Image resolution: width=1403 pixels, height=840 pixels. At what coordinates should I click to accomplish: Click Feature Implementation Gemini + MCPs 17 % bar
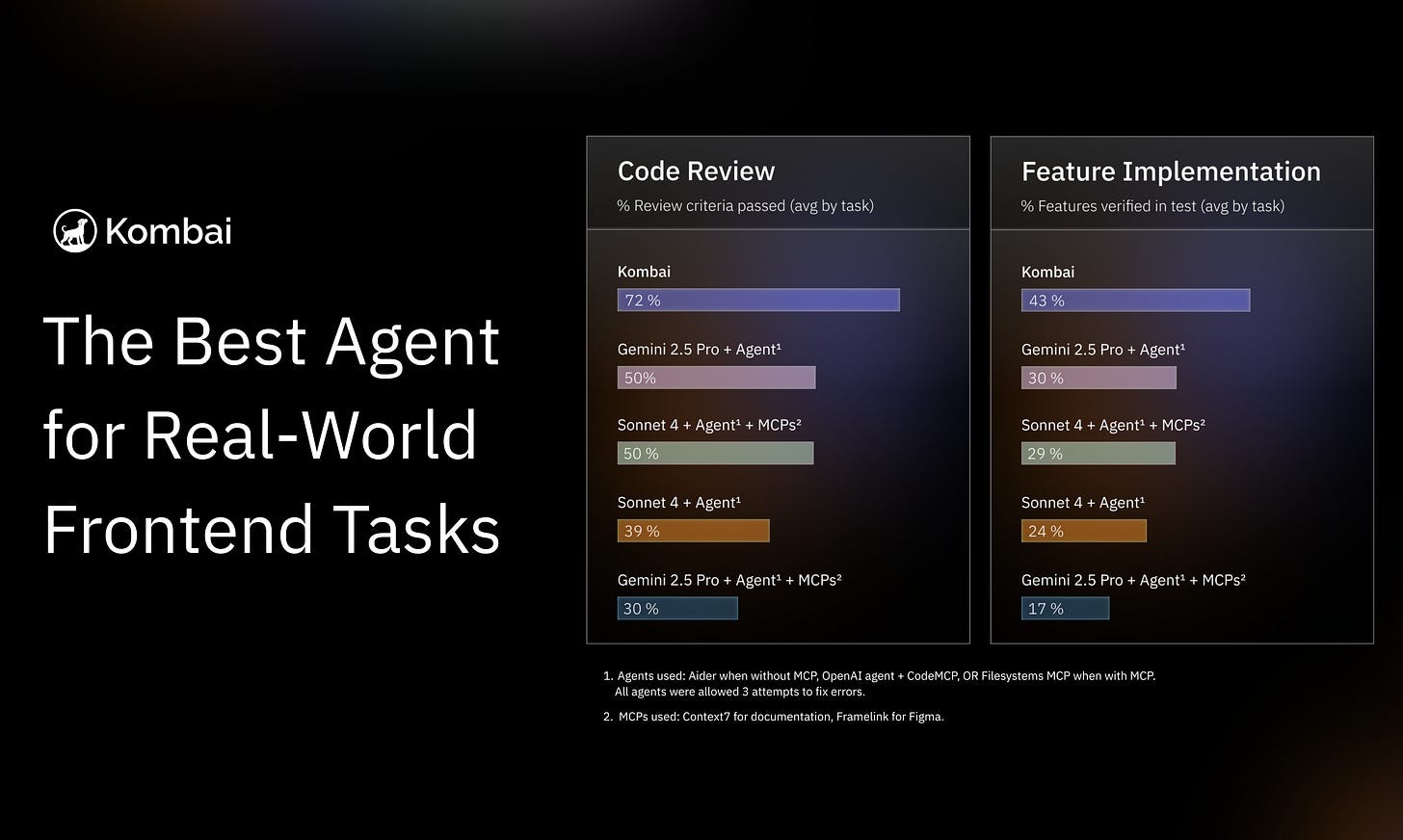1065,608
